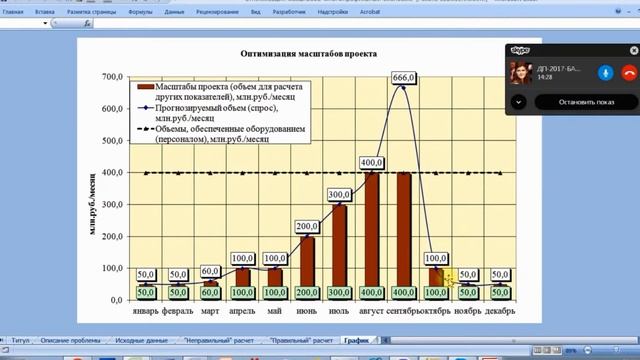Screen dimensions: 640x360
Task: Select the Page Layout view status bar icon
Action: click(x=547, y=351)
